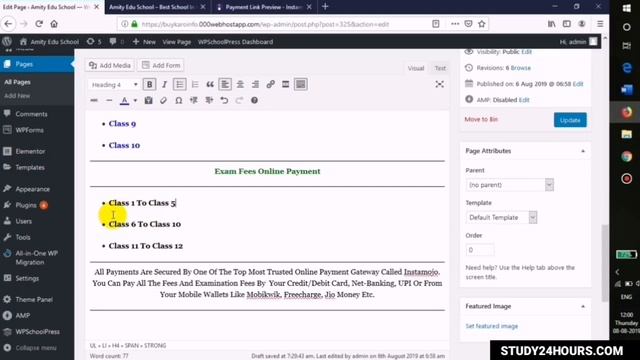
Task: Switch to the Visual editor tab
Action: [416, 68]
